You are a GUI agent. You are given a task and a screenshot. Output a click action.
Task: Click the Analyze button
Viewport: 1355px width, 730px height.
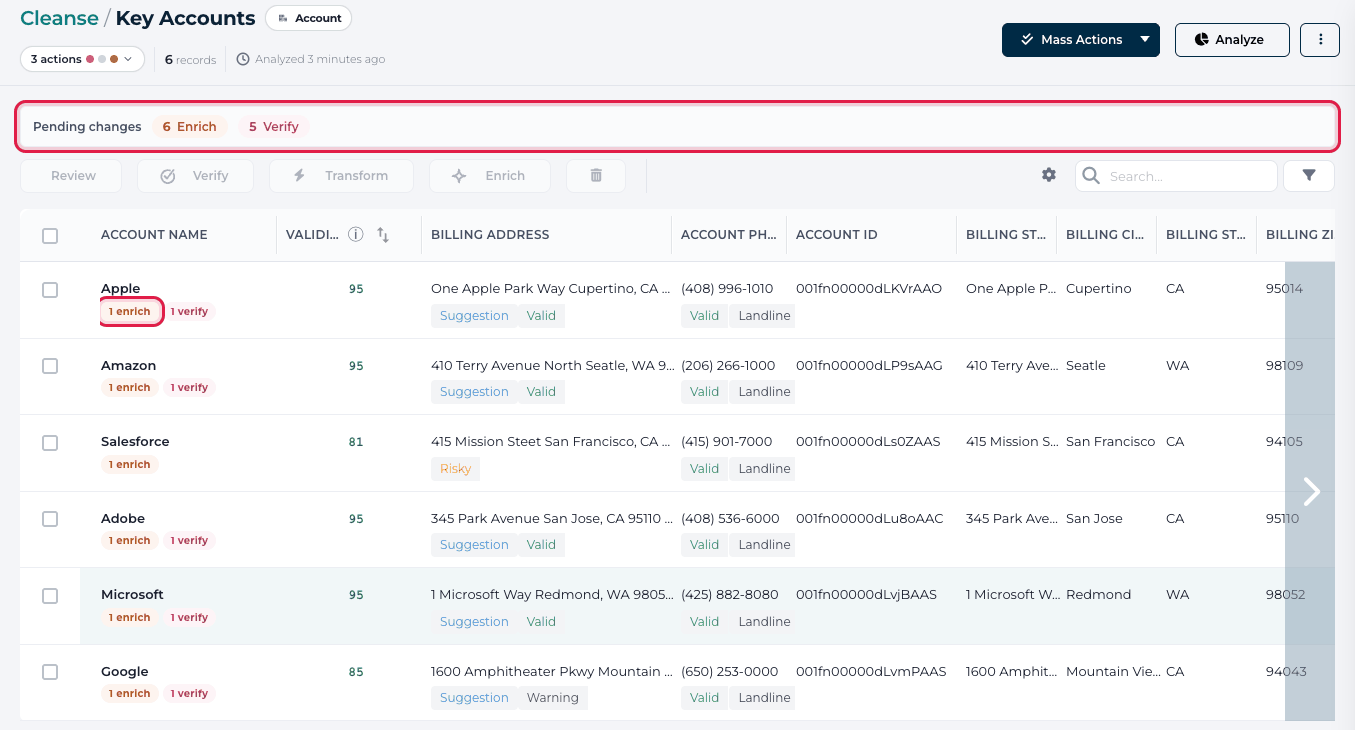coord(1232,40)
